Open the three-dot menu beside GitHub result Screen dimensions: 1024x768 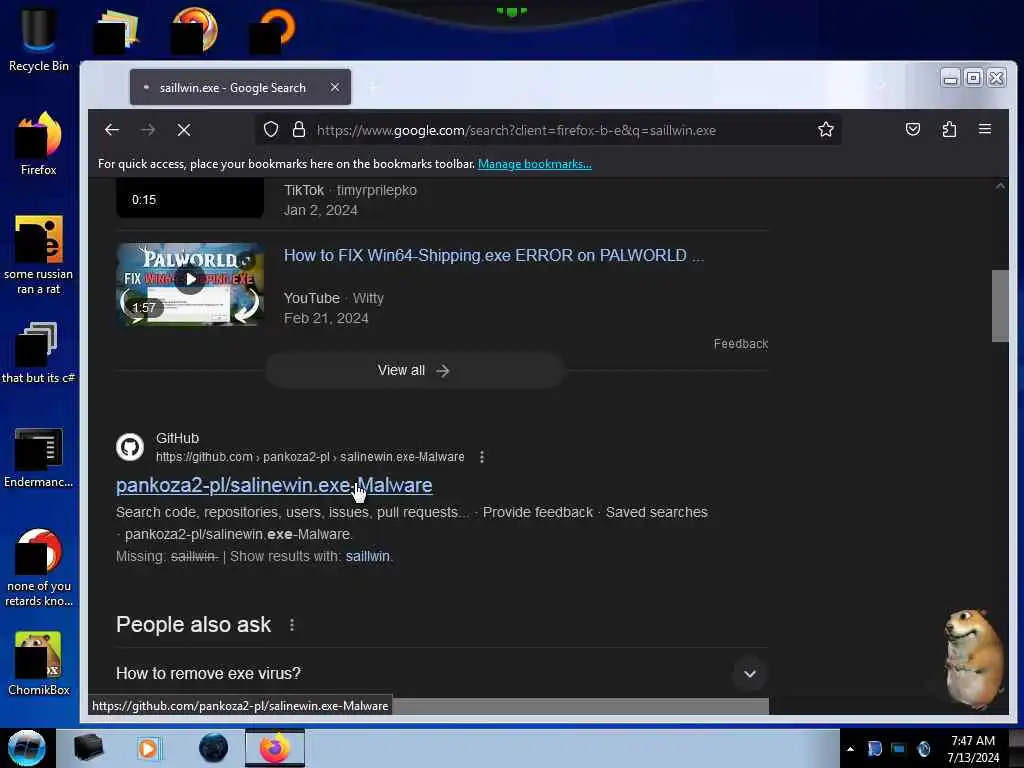click(482, 457)
